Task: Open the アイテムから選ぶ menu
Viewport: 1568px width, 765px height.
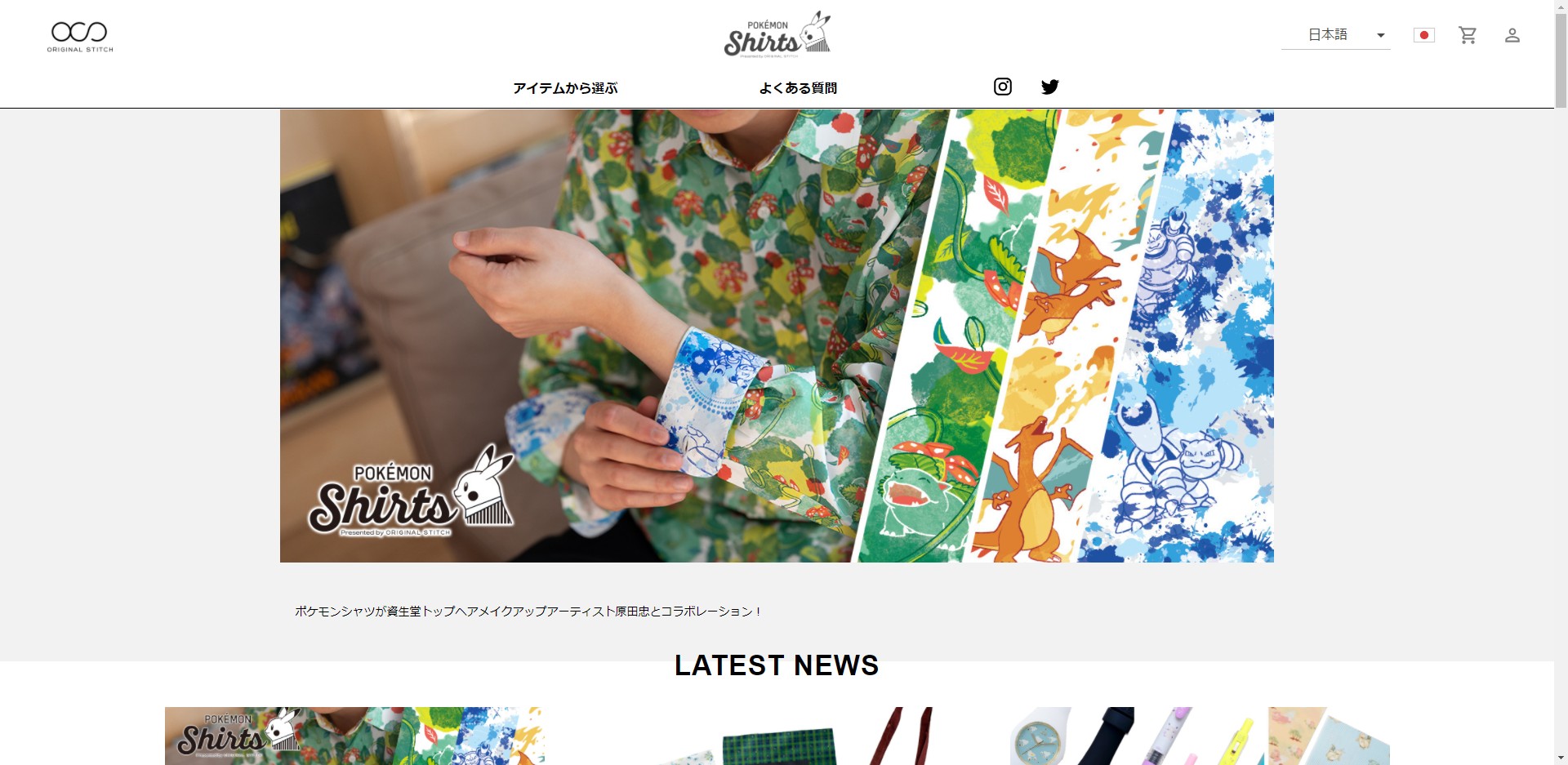Action: 565,87
